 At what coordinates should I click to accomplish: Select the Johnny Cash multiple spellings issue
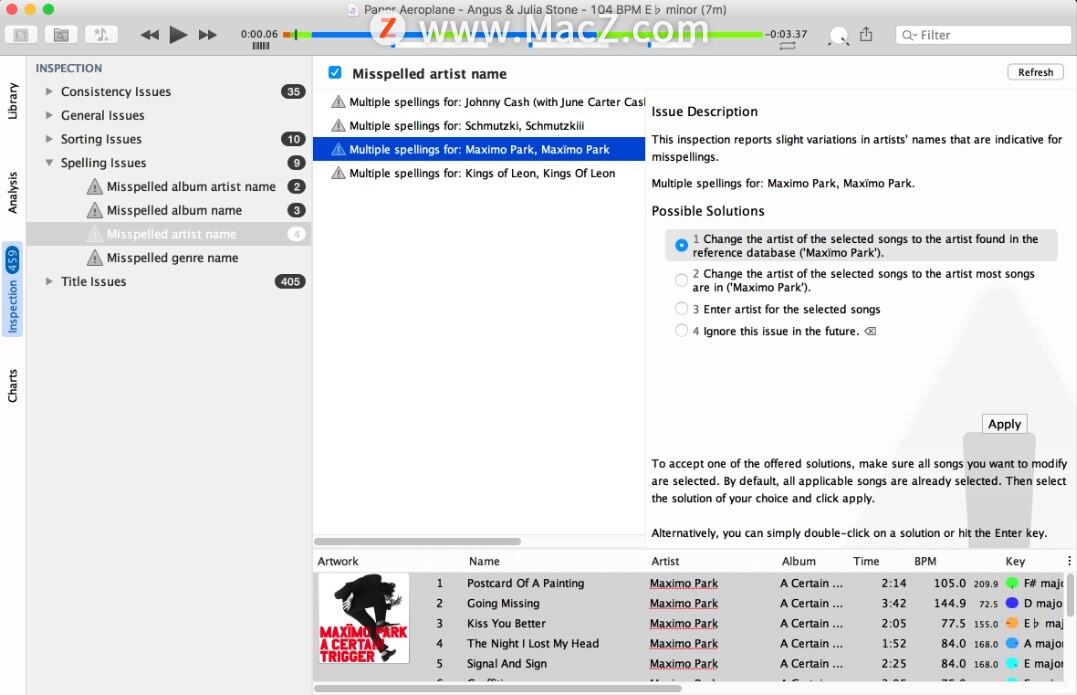(x=479, y=102)
